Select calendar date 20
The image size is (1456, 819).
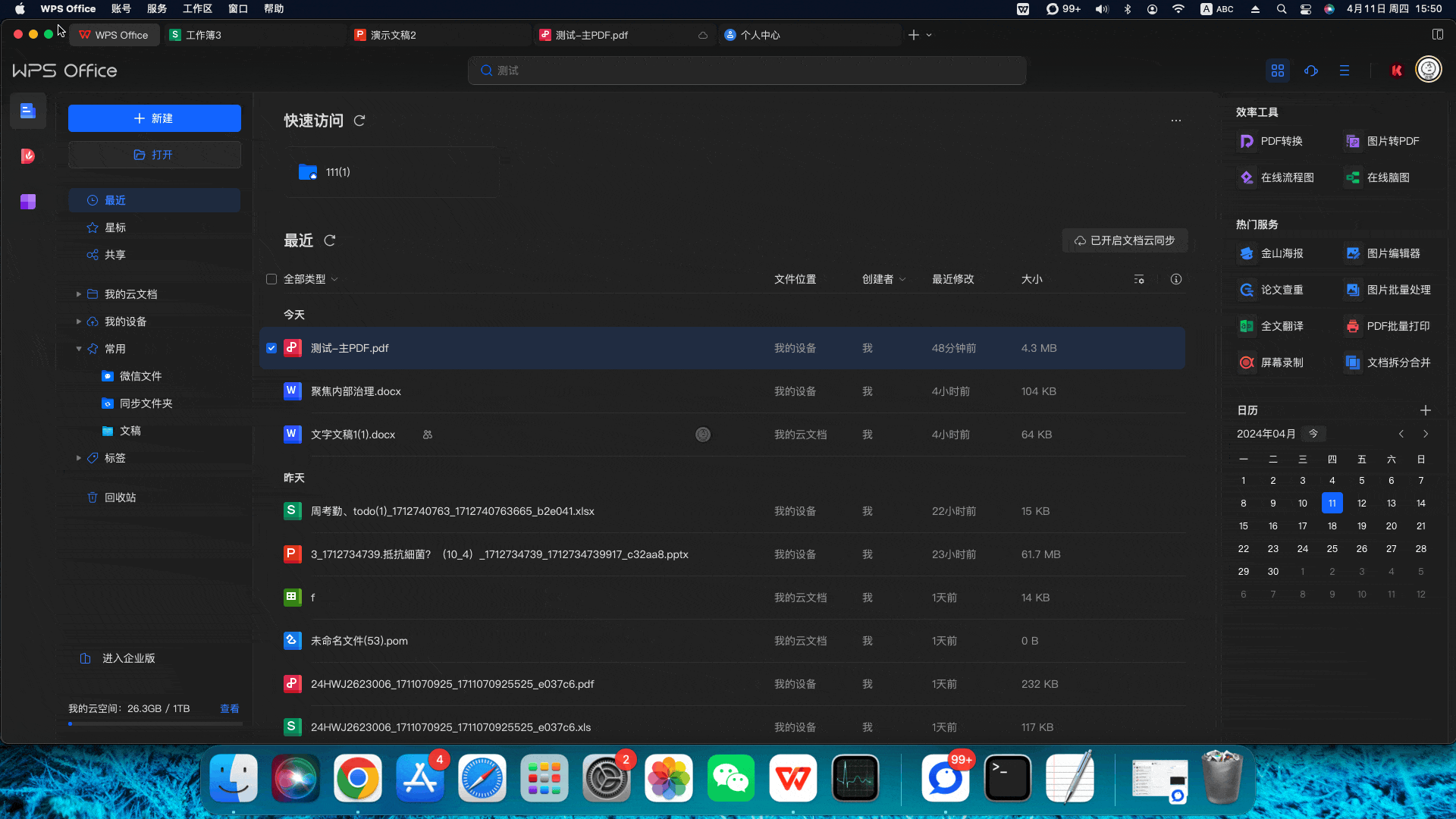[1392, 526]
